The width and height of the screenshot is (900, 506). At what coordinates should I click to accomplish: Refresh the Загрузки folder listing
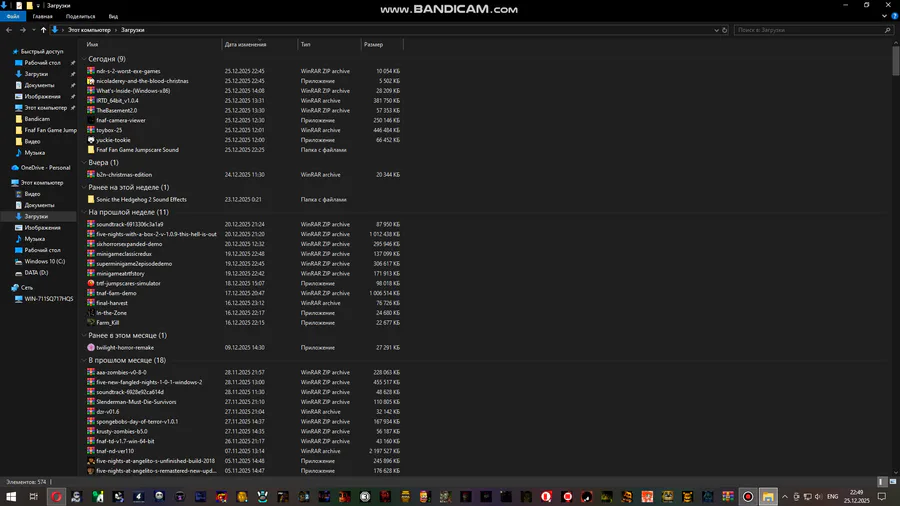724,30
